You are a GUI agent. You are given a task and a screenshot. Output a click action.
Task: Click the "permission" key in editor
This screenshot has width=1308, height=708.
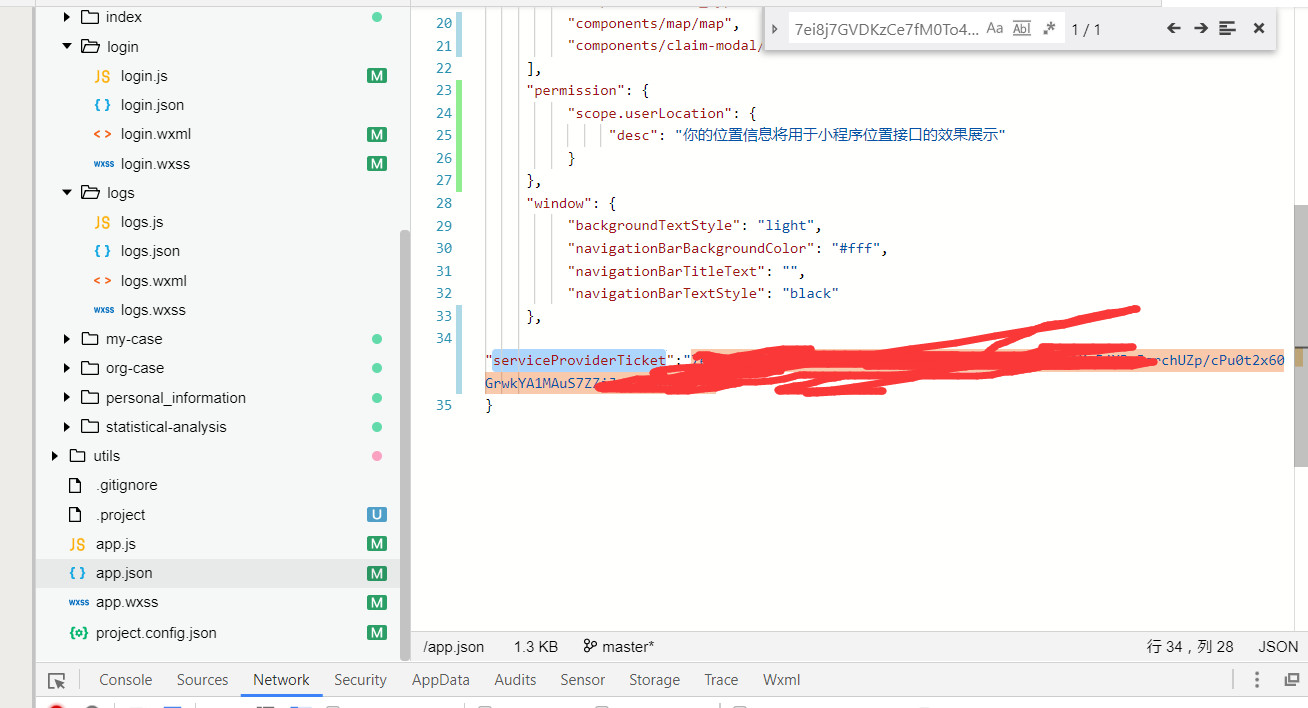[573, 90]
